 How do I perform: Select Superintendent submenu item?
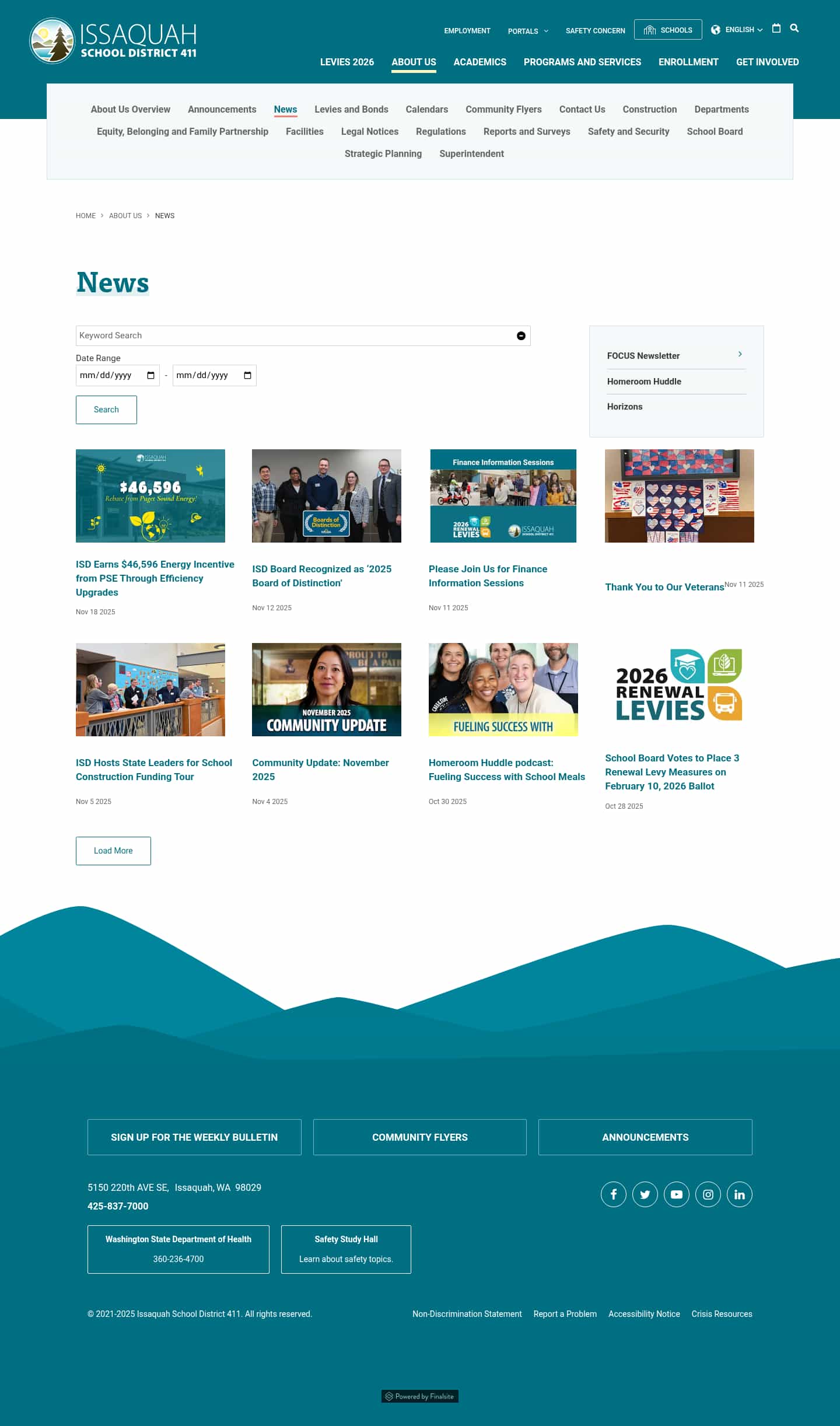(471, 154)
